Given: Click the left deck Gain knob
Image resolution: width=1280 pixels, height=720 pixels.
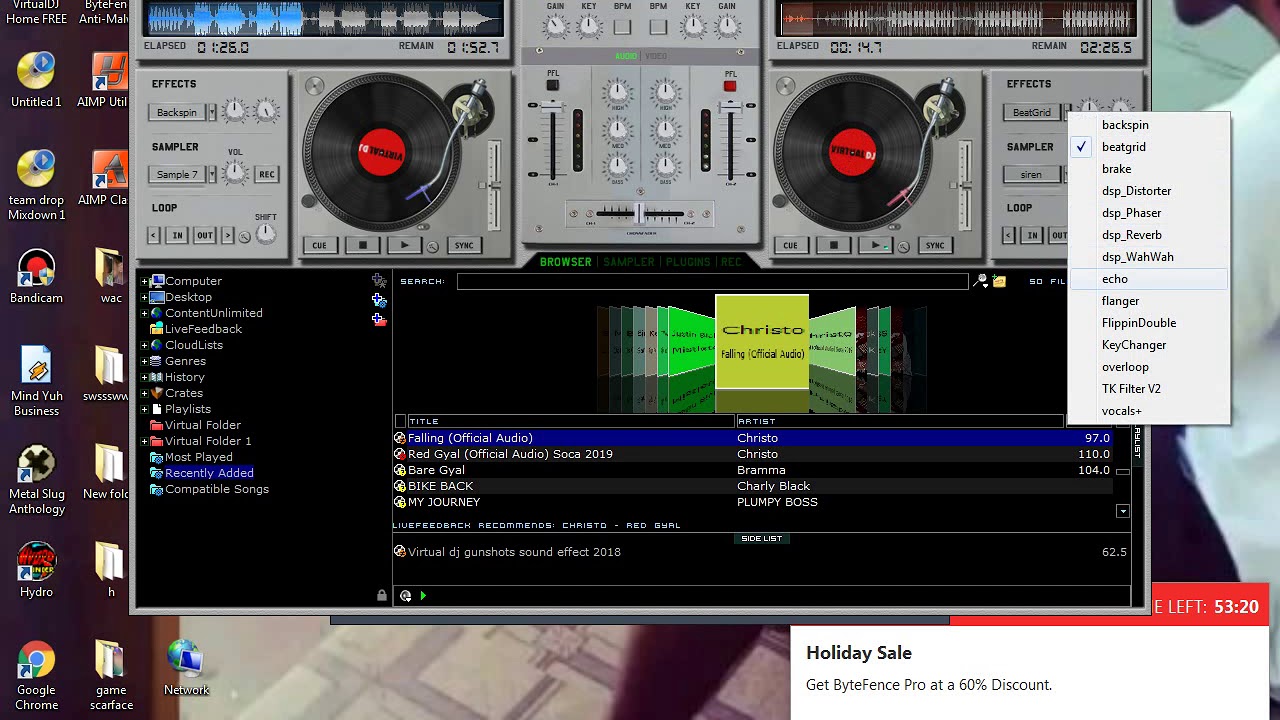Looking at the screenshot, I should pyautogui.click(x=556, y=26).
